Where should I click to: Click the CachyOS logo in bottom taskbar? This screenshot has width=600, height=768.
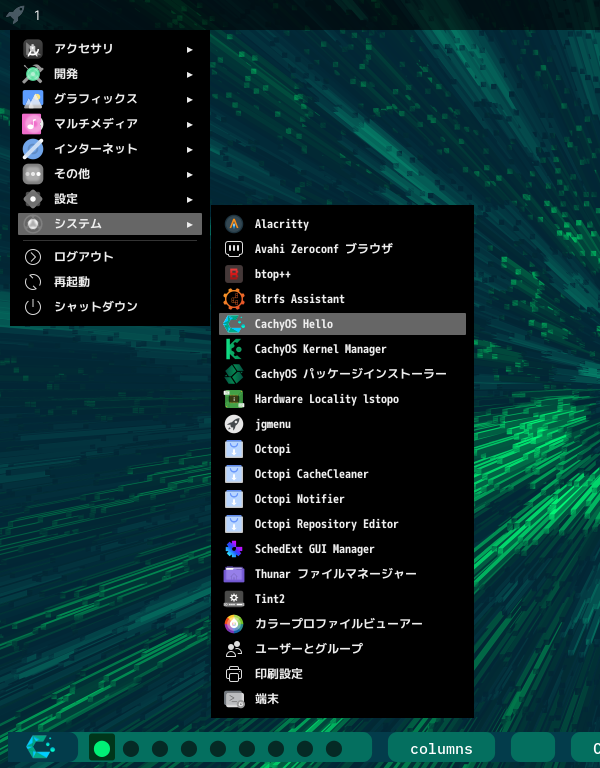coord(41,748)
